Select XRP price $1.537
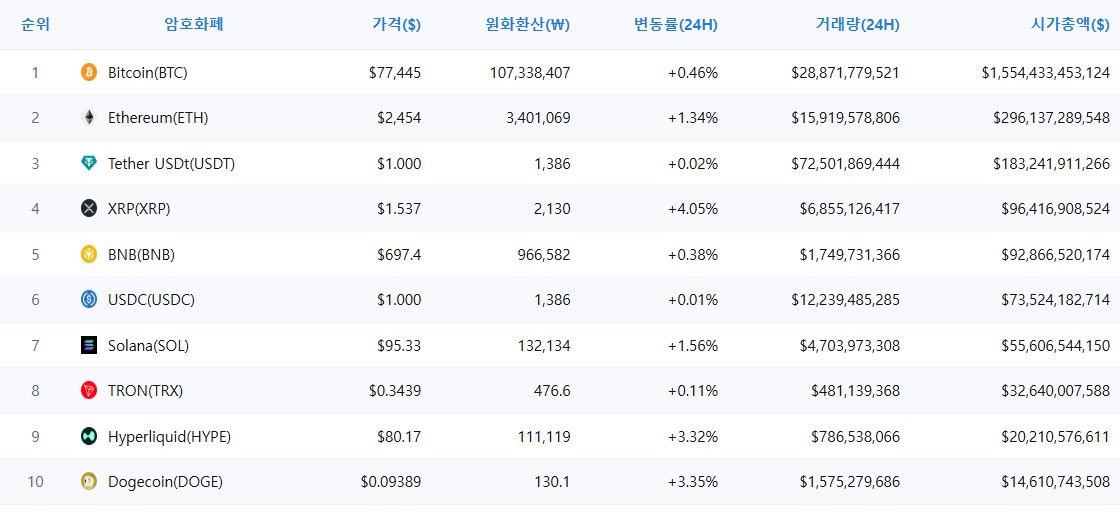This screenshot has width=1120, height=514. click(399, 208)
